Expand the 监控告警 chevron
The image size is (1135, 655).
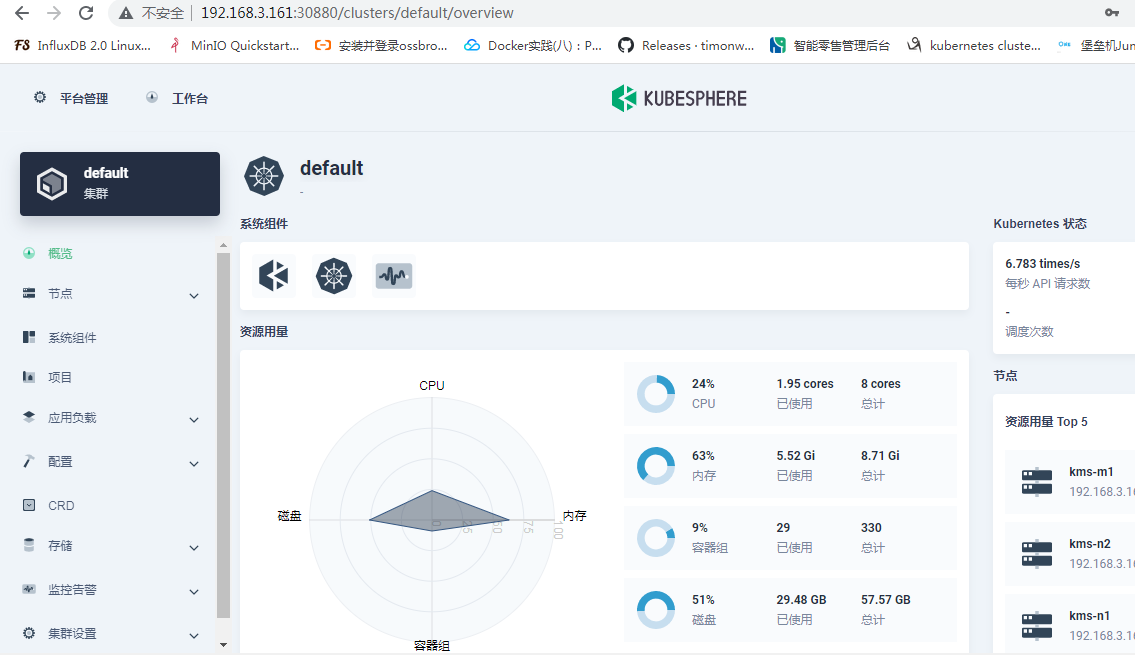(x=194, y=592)
